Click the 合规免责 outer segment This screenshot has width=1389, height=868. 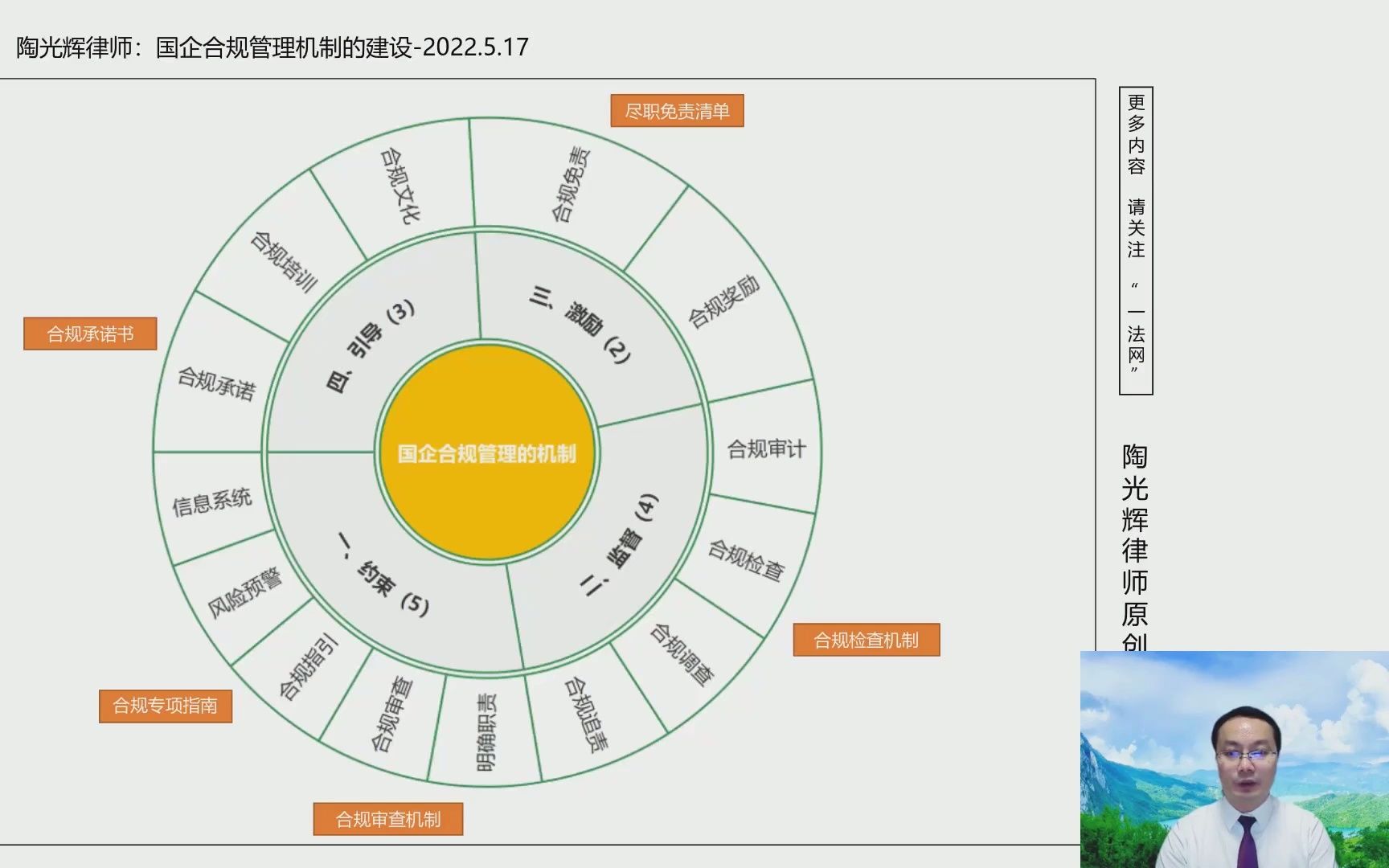(x=571, y=185)
